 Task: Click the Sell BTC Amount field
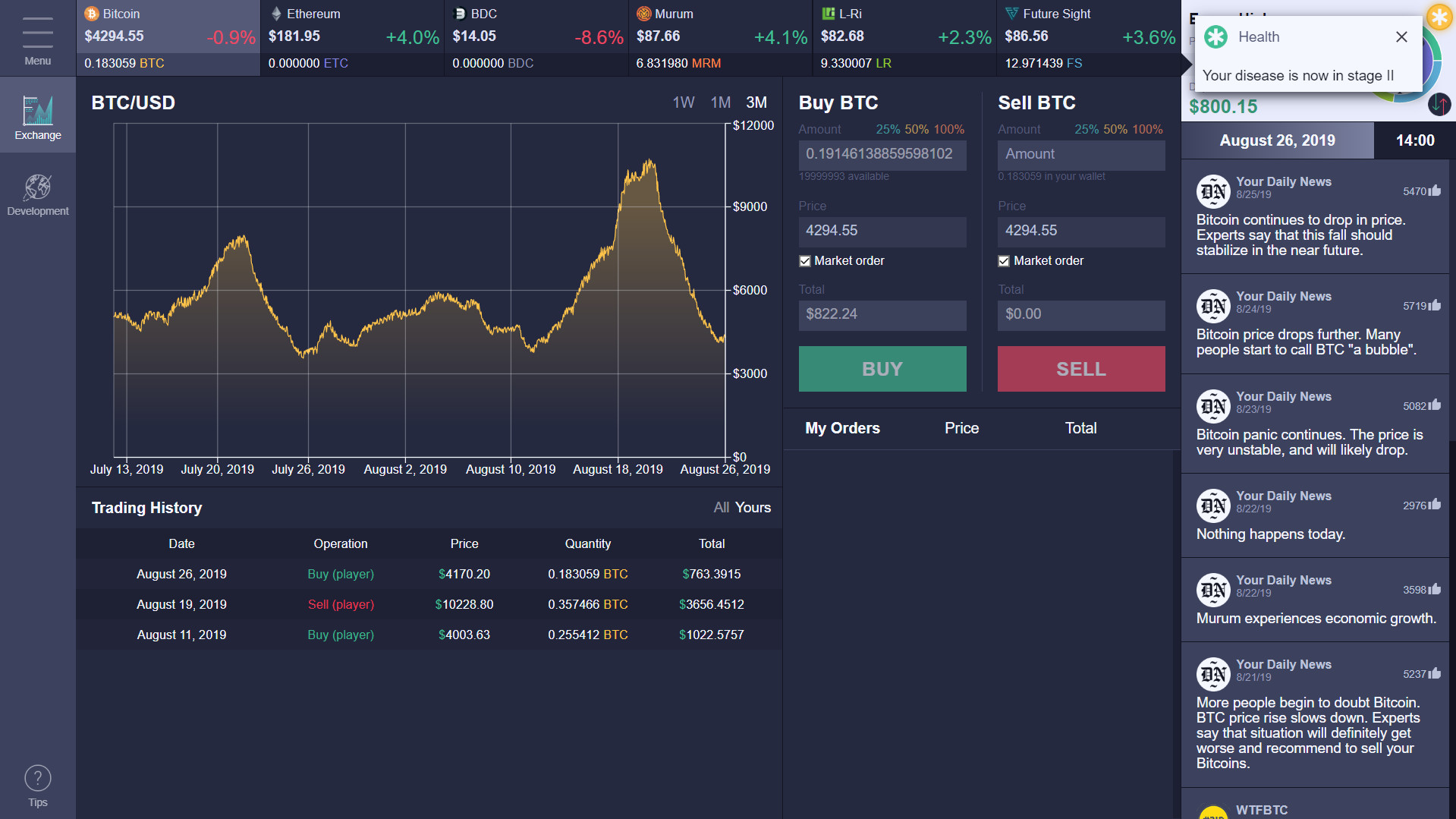1080,155
